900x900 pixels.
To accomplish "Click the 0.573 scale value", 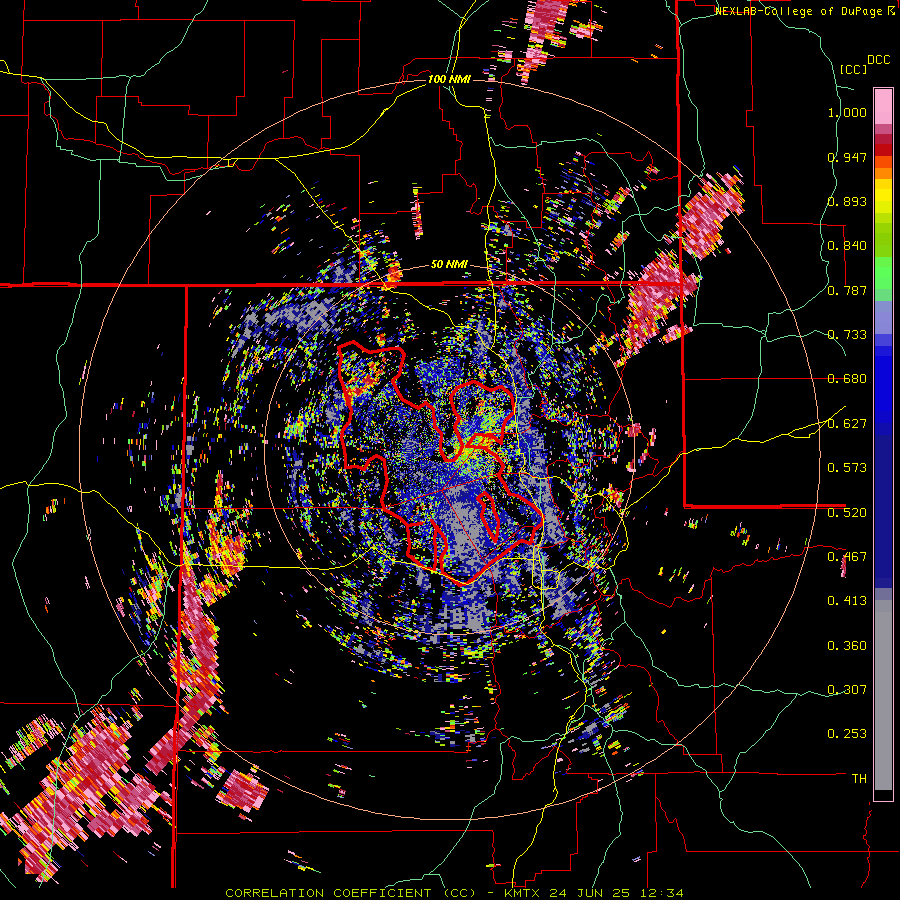I will (847, 468).
